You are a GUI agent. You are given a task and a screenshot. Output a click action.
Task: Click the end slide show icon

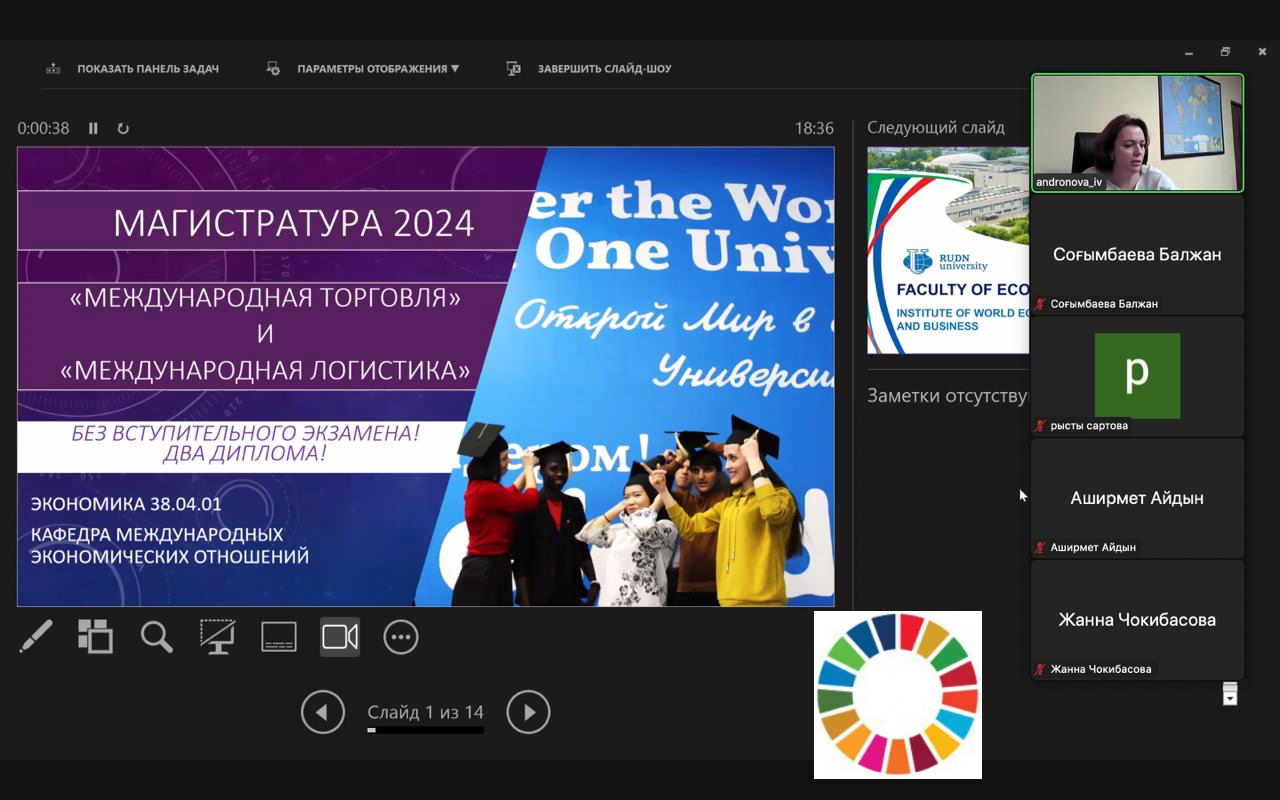(x=514, y=69)
